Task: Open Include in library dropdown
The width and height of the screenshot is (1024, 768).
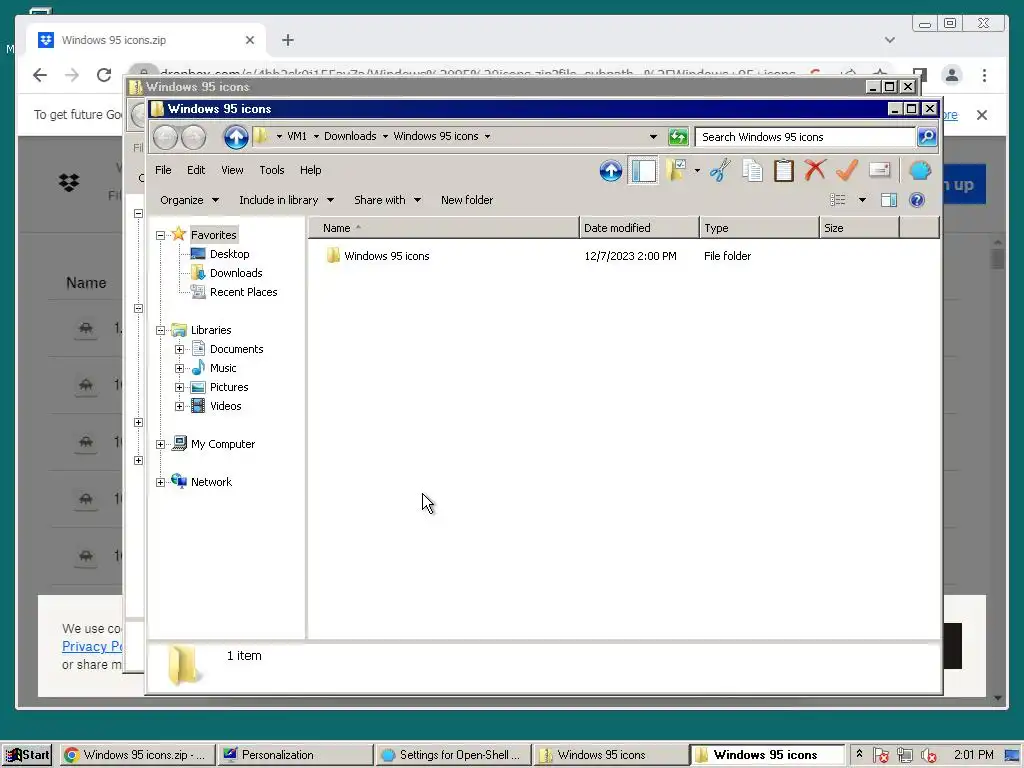Action: tap(286, 200)
